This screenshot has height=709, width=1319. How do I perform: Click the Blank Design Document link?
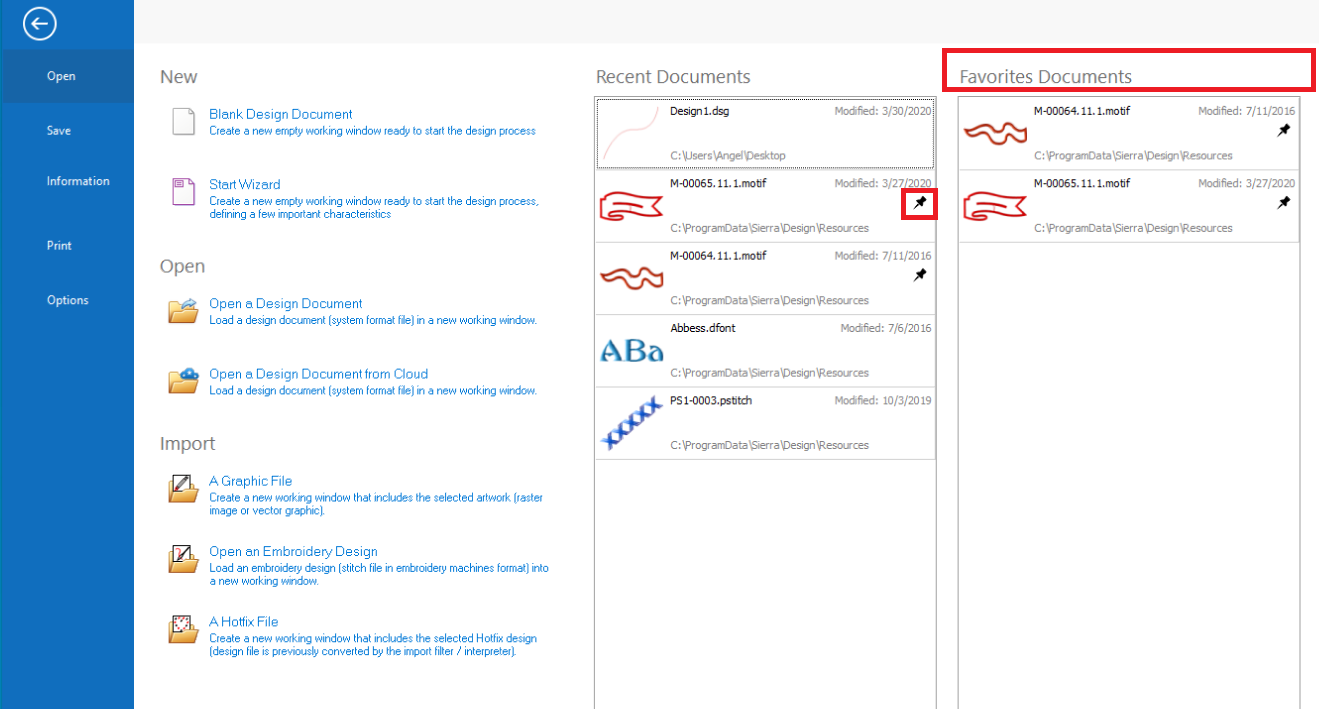pyautogui.click(x=280, y=114)
